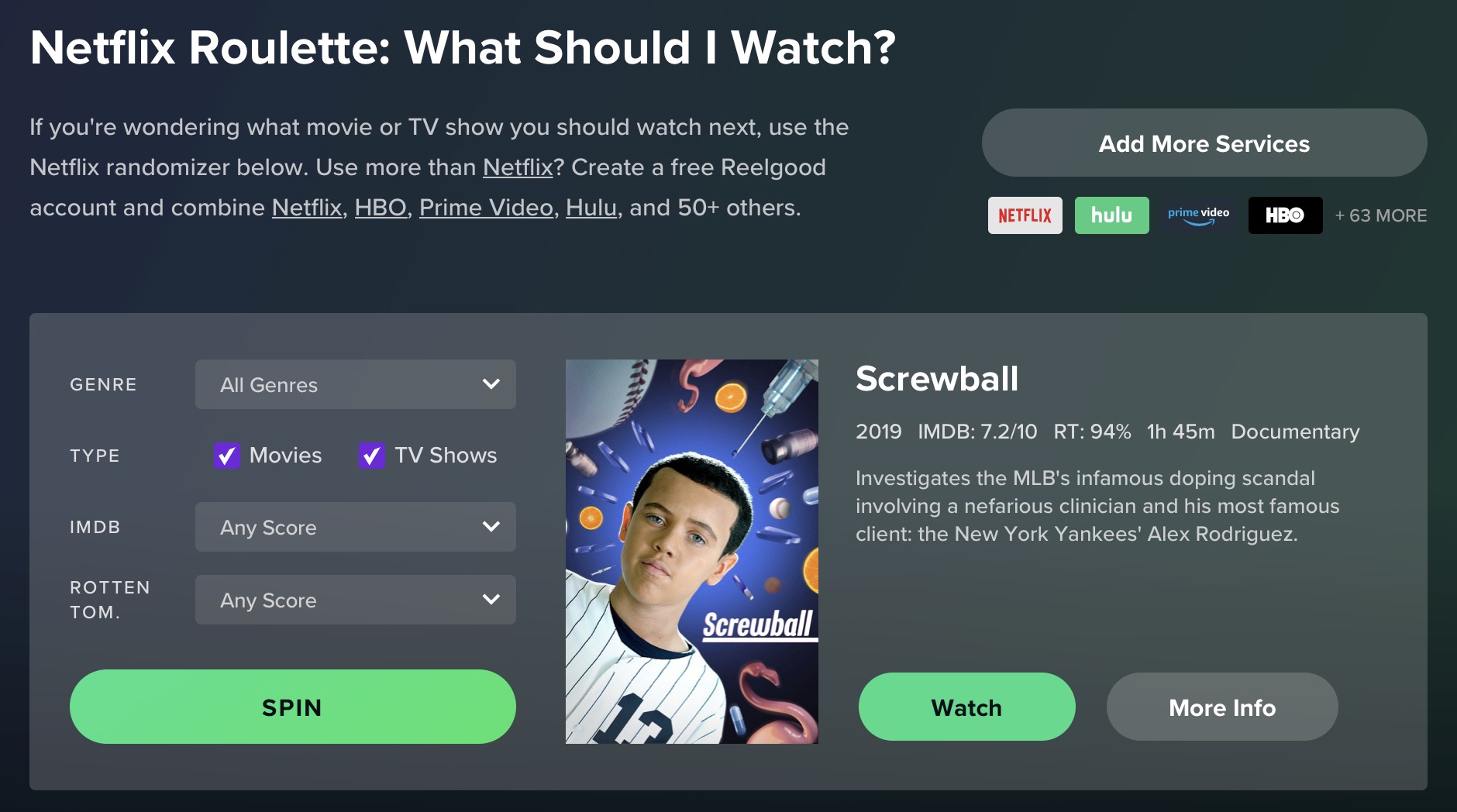Follow the HBO link in description

381,208
